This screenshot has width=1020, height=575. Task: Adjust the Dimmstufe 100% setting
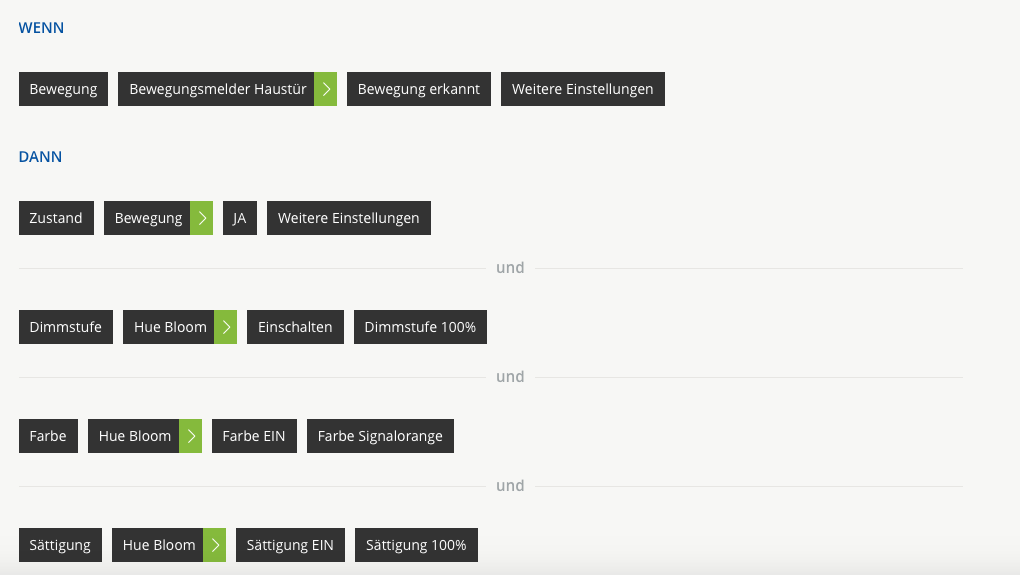pos(420,327)
